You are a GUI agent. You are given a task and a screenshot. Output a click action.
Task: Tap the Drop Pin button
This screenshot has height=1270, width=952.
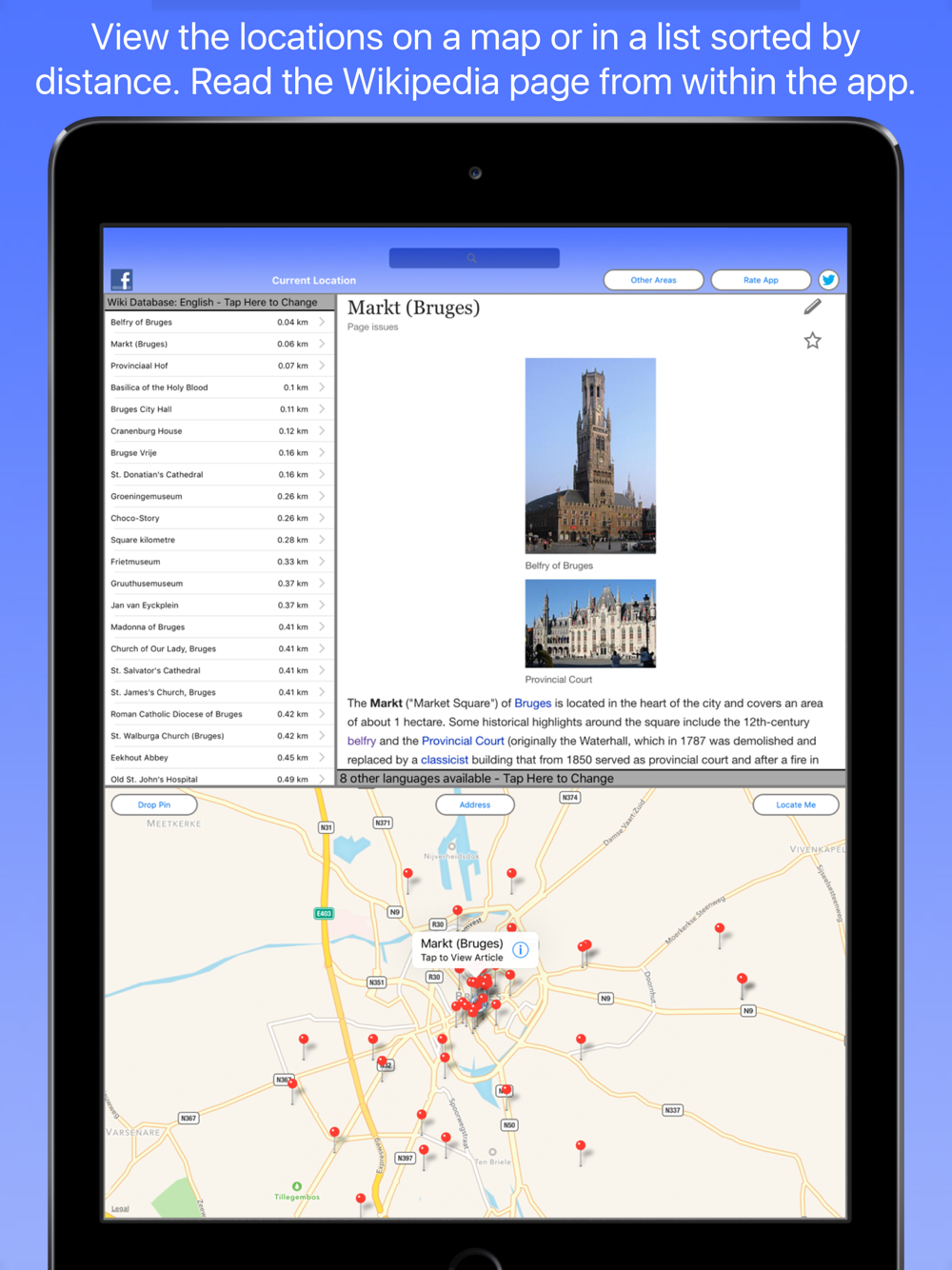pyautogui.click(x=154, y=805)
